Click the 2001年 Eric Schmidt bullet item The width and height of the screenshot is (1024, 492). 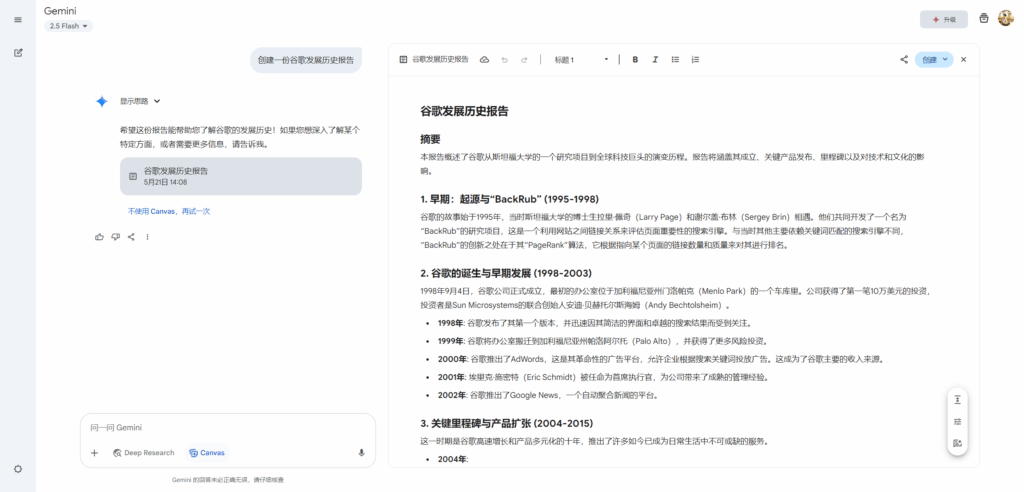click(x=603, y=377)
